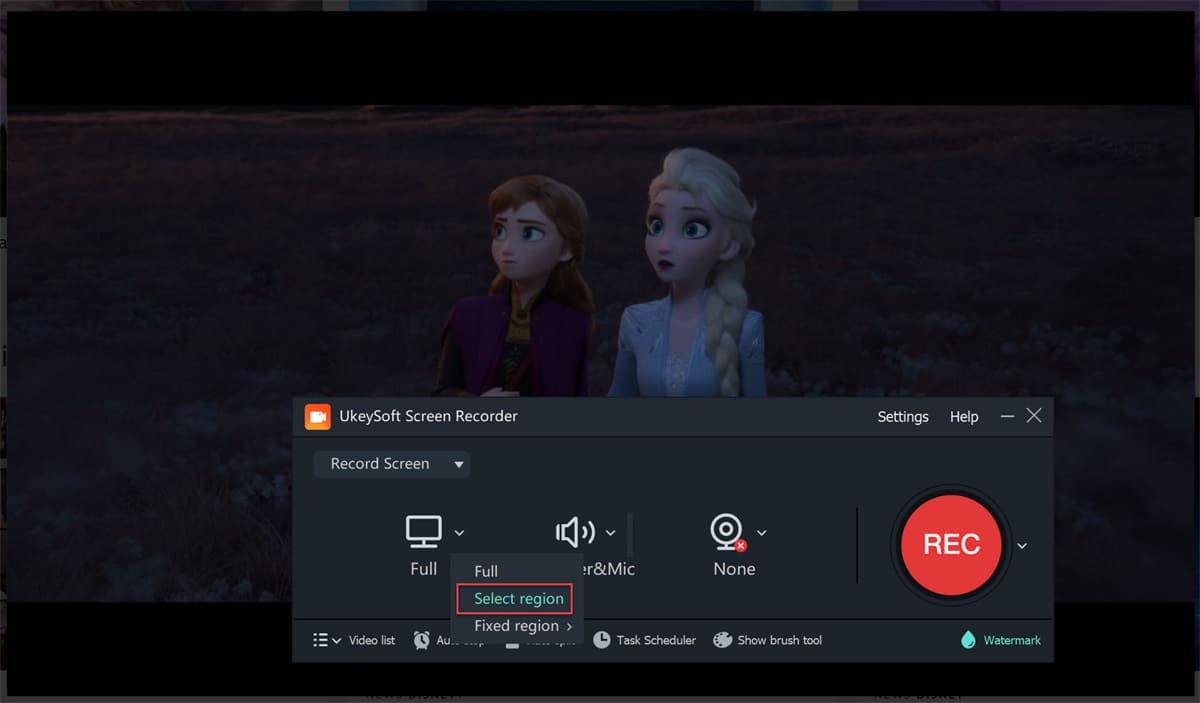Click the Task Scheduler clock icon
The image size is (1200, 703).
pyautogui.click(x=601, y=640)
